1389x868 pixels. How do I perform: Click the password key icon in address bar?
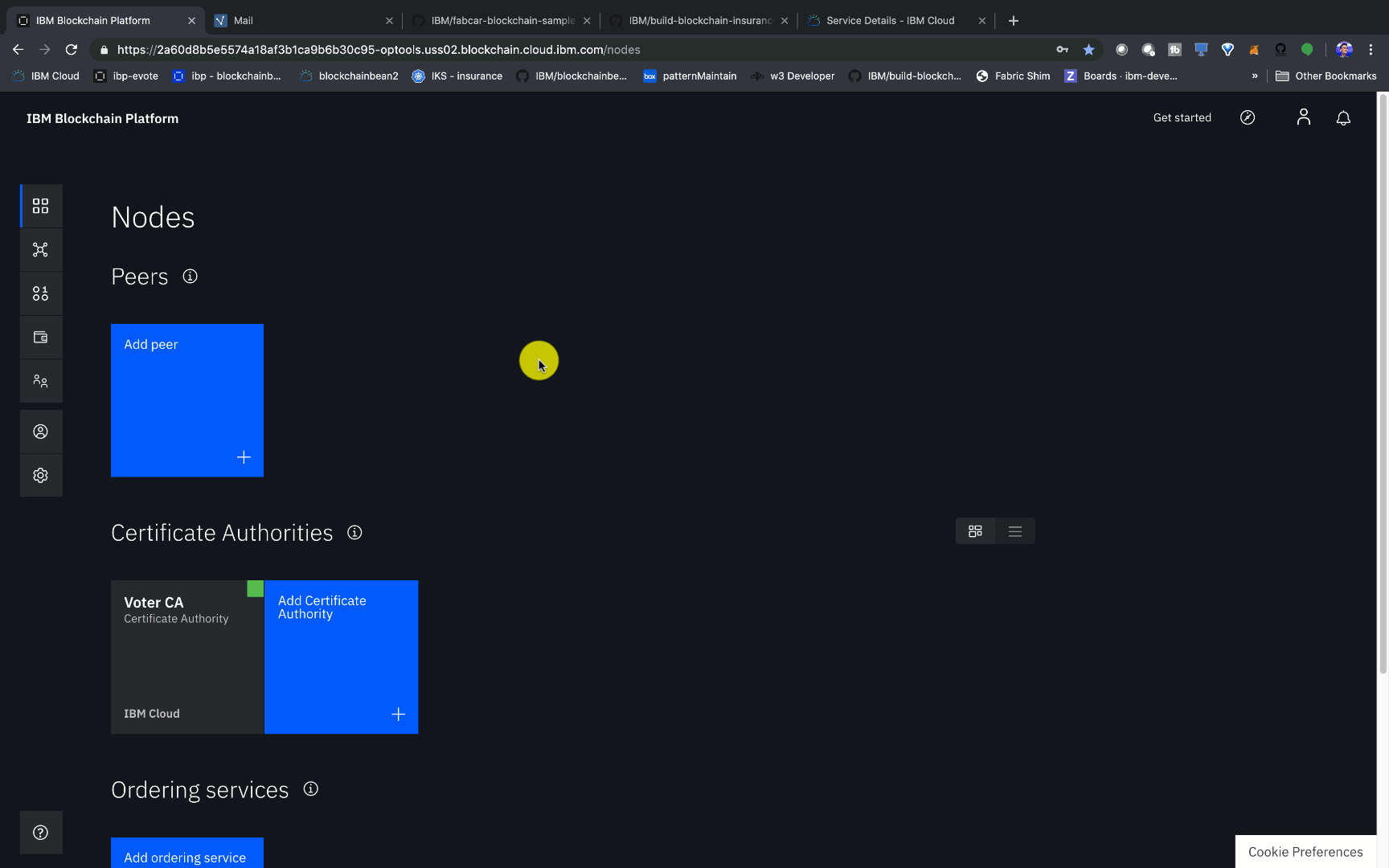click(1063, 50)
